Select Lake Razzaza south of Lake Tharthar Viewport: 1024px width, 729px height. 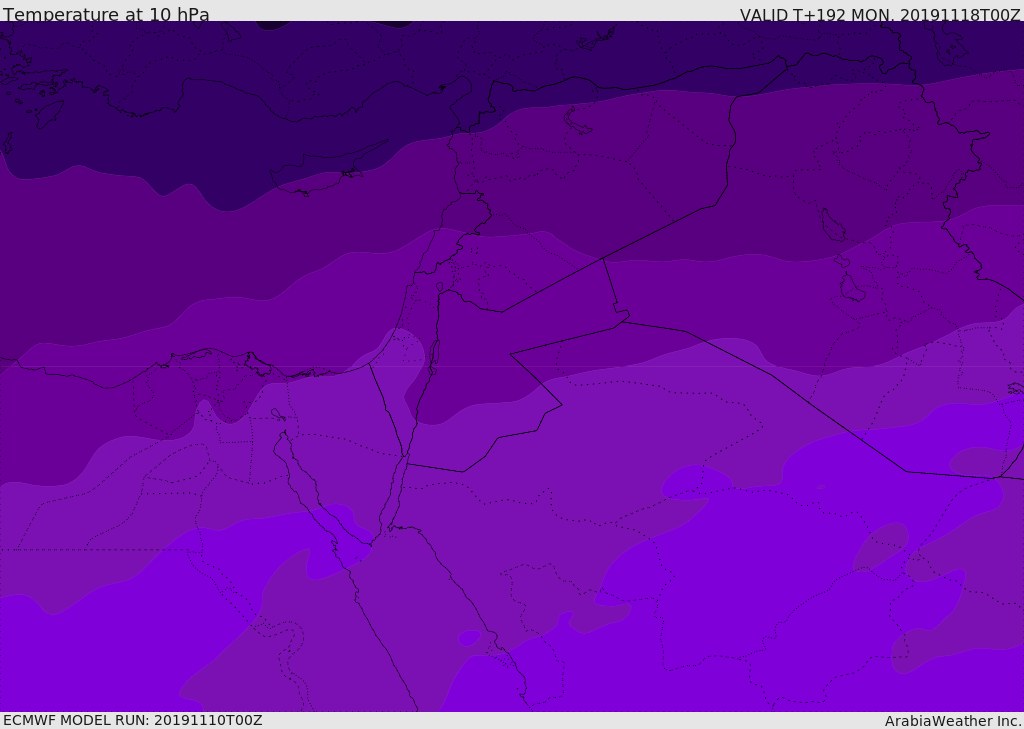tap(851, 288)
